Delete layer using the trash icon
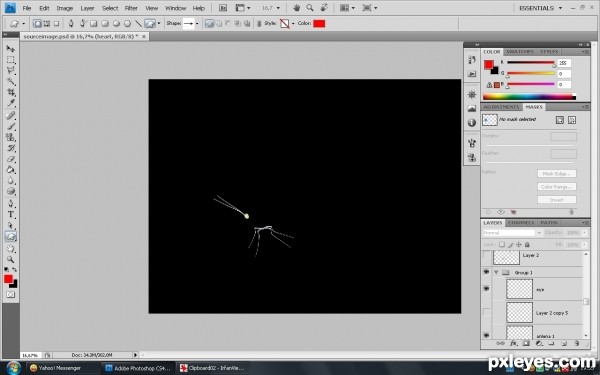 (577, 344)
